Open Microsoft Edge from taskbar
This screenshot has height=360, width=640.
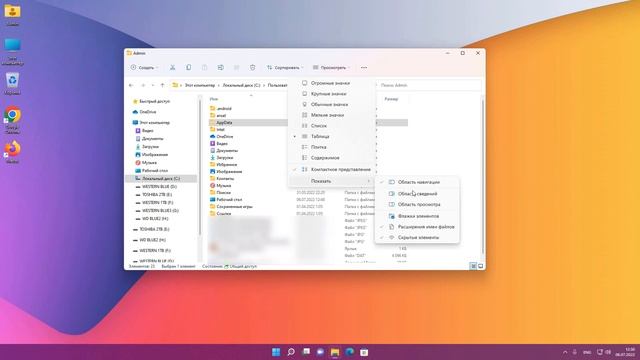pyautogui.click(x=349, y=352)
